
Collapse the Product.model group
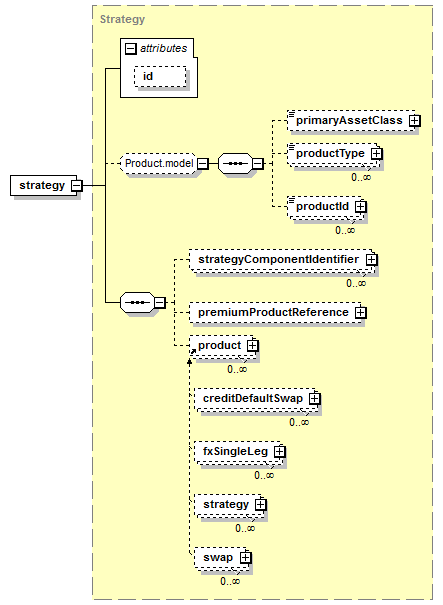(x=203, y=164)
